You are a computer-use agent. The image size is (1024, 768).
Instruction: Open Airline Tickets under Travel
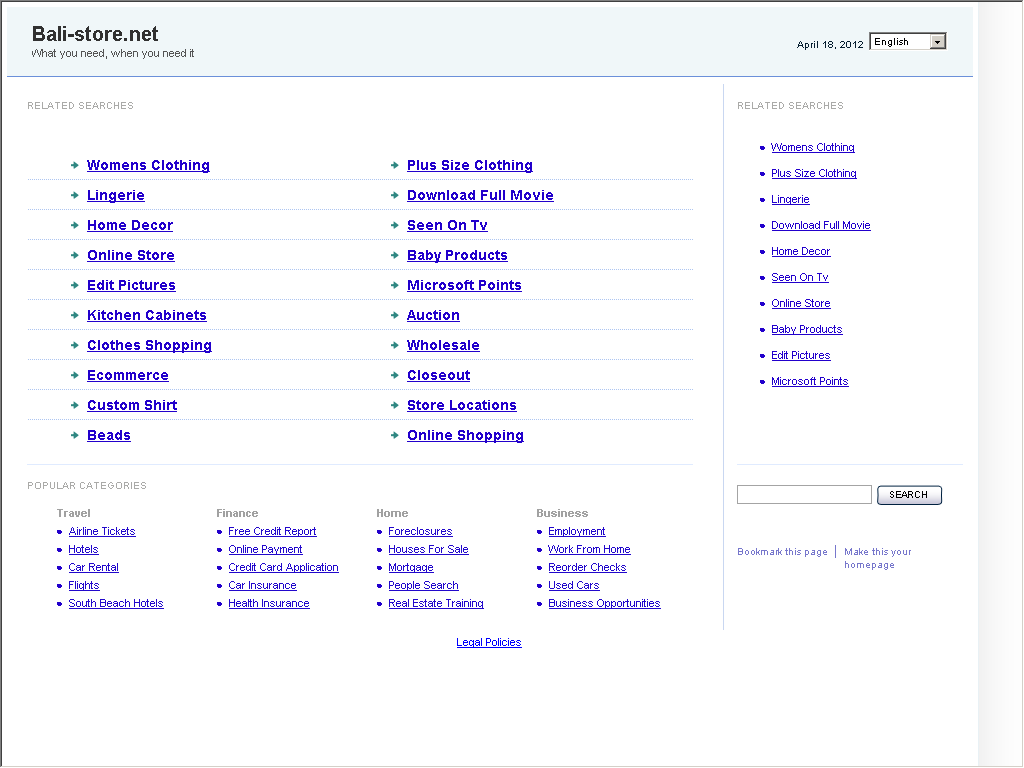pos(102,532)
